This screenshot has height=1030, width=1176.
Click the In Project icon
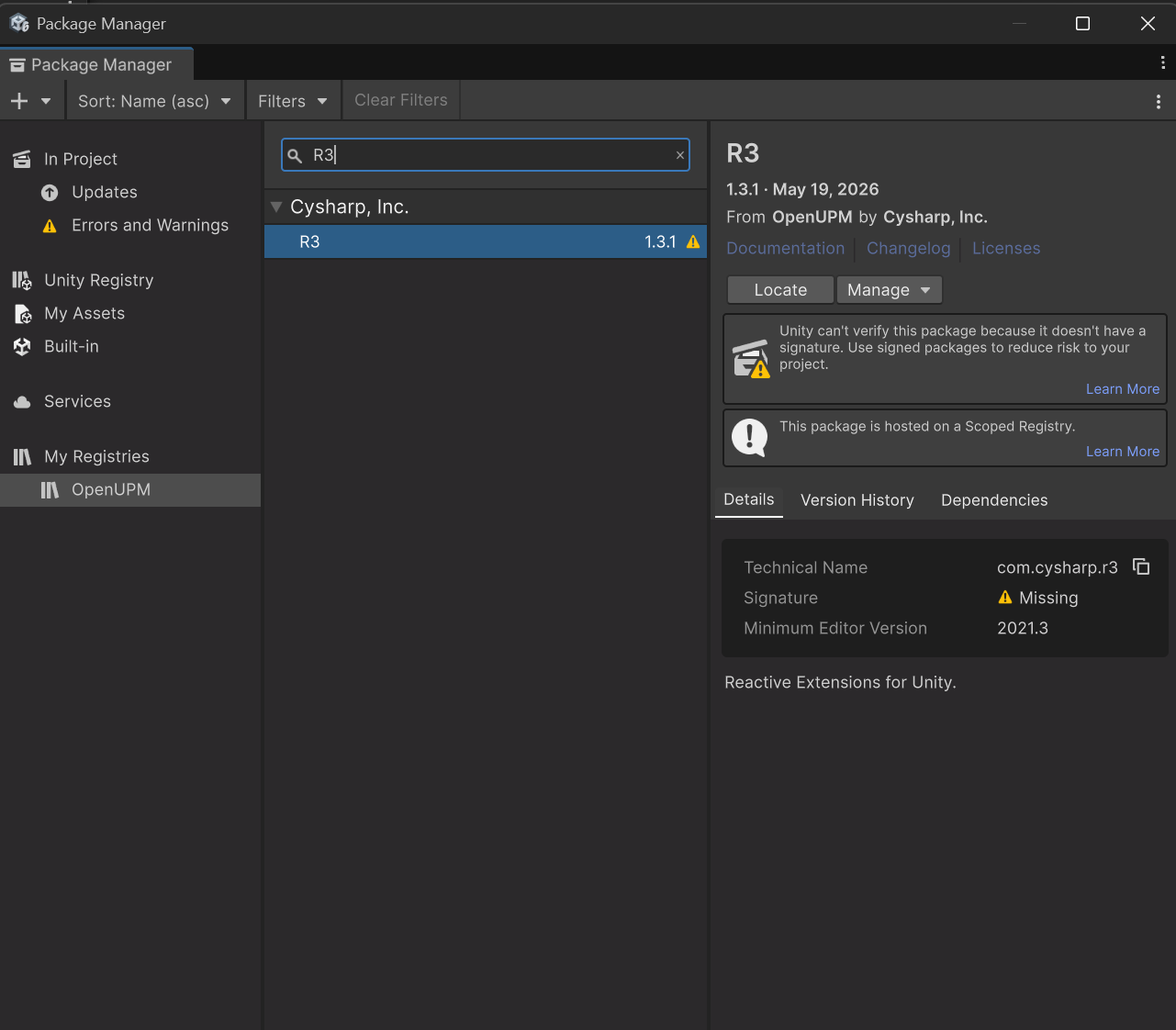[22, 159]
